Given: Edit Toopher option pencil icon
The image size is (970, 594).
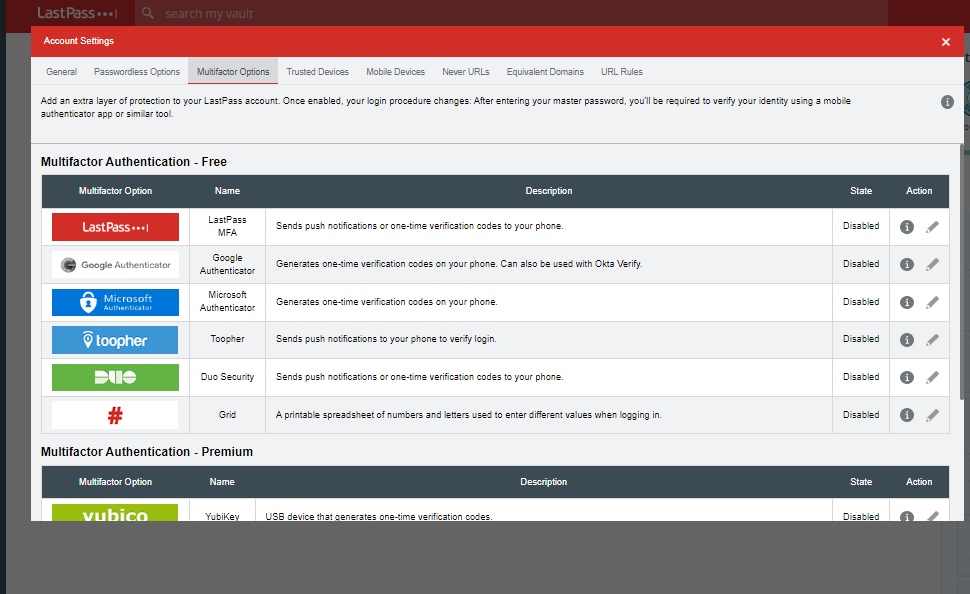Looking at the screenshot, I should pyautogui.click(x=932, y=340).
